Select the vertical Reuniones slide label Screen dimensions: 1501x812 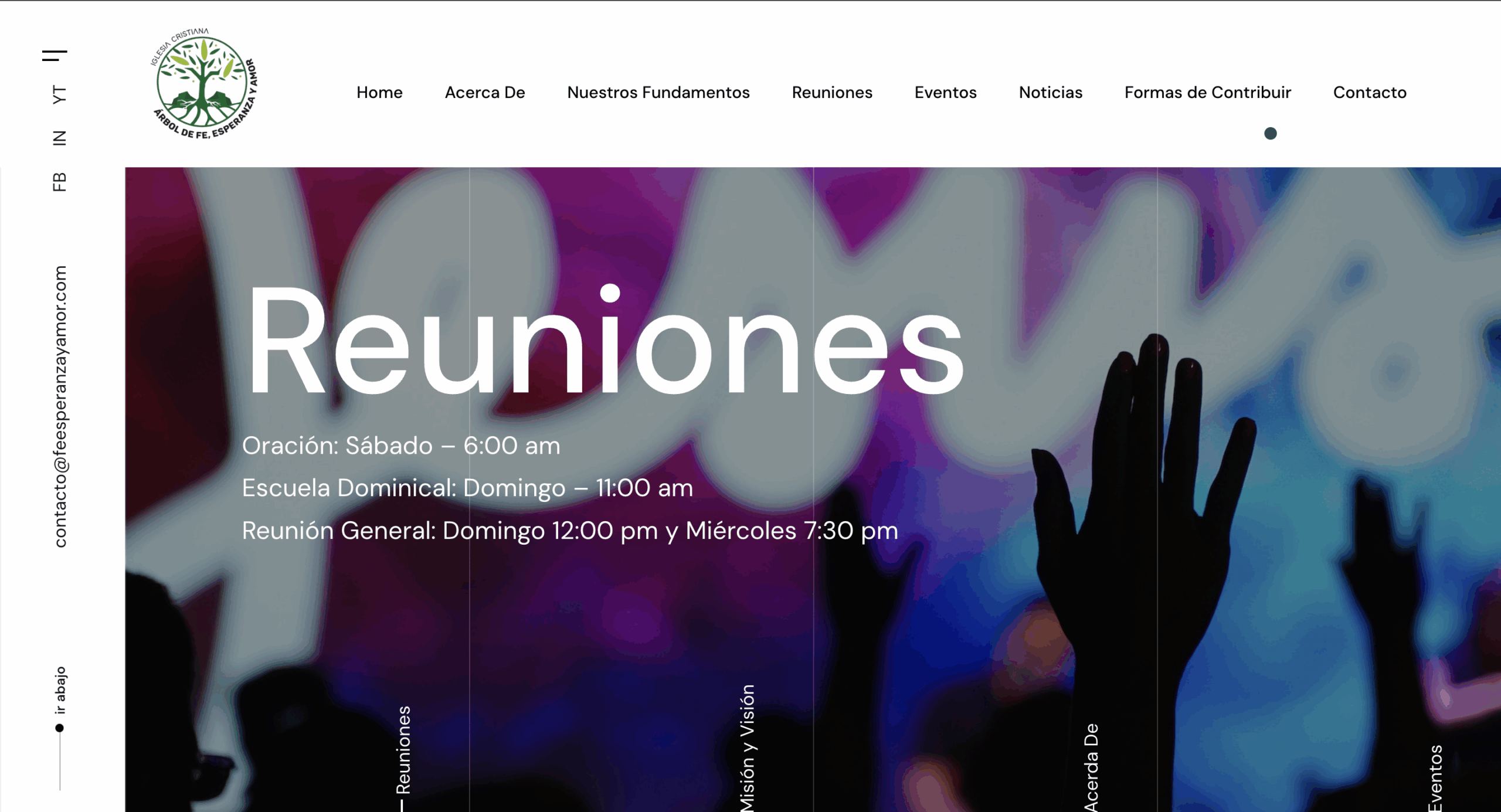pyautogui.click(x=404, y=750)
